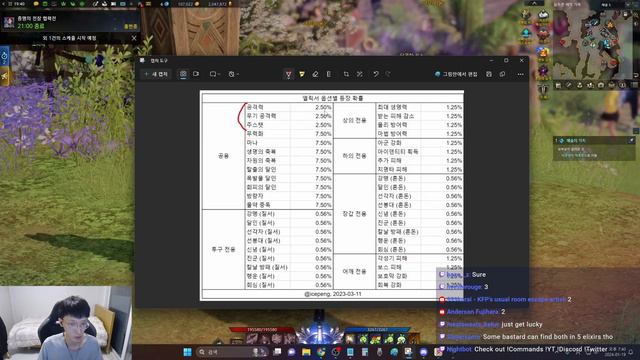640x360 pixels.
Task: Click the game minimap
Action: 594,44
